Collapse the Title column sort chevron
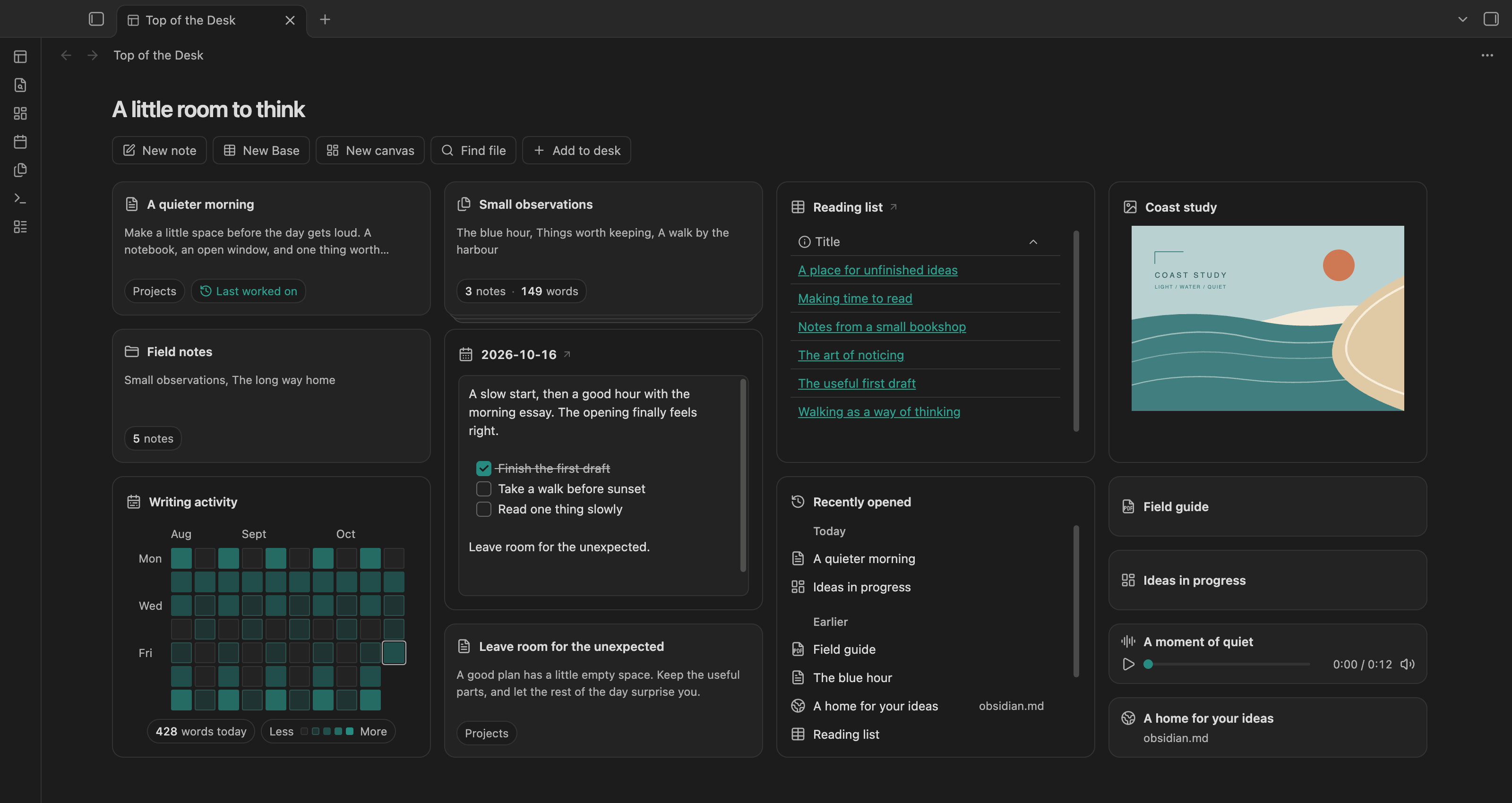The width and height of the screenshot is (1512, 803). click(x=1033, y=242)
